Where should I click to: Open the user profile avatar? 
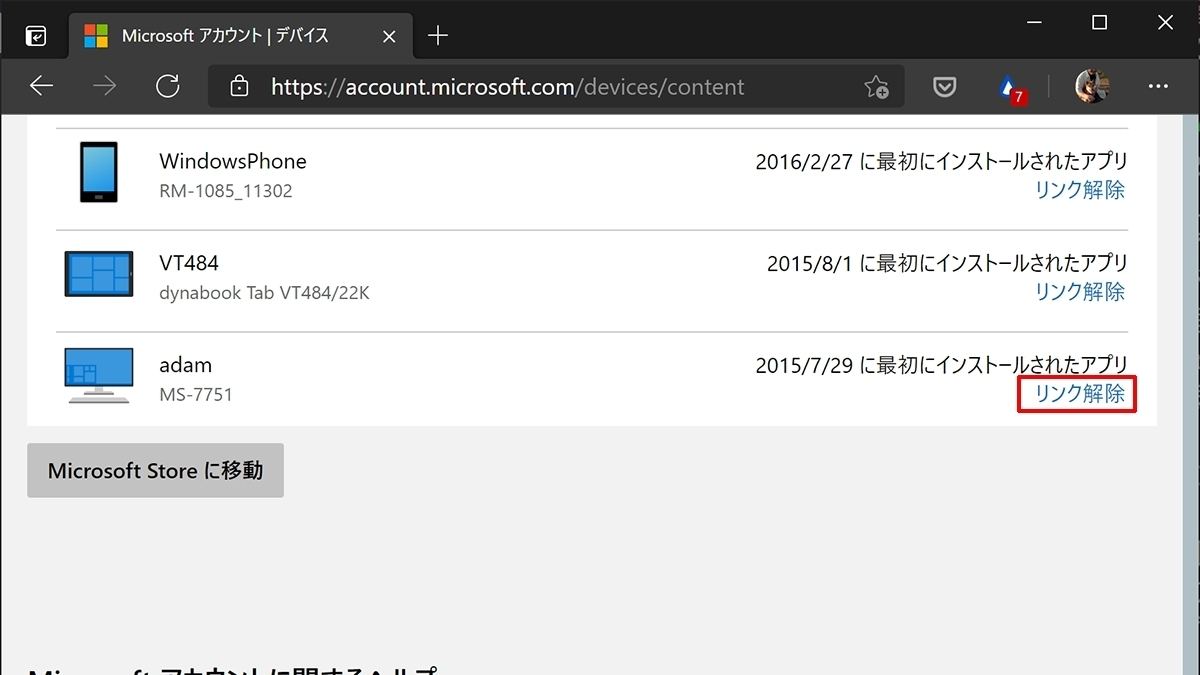point(1092,86)
